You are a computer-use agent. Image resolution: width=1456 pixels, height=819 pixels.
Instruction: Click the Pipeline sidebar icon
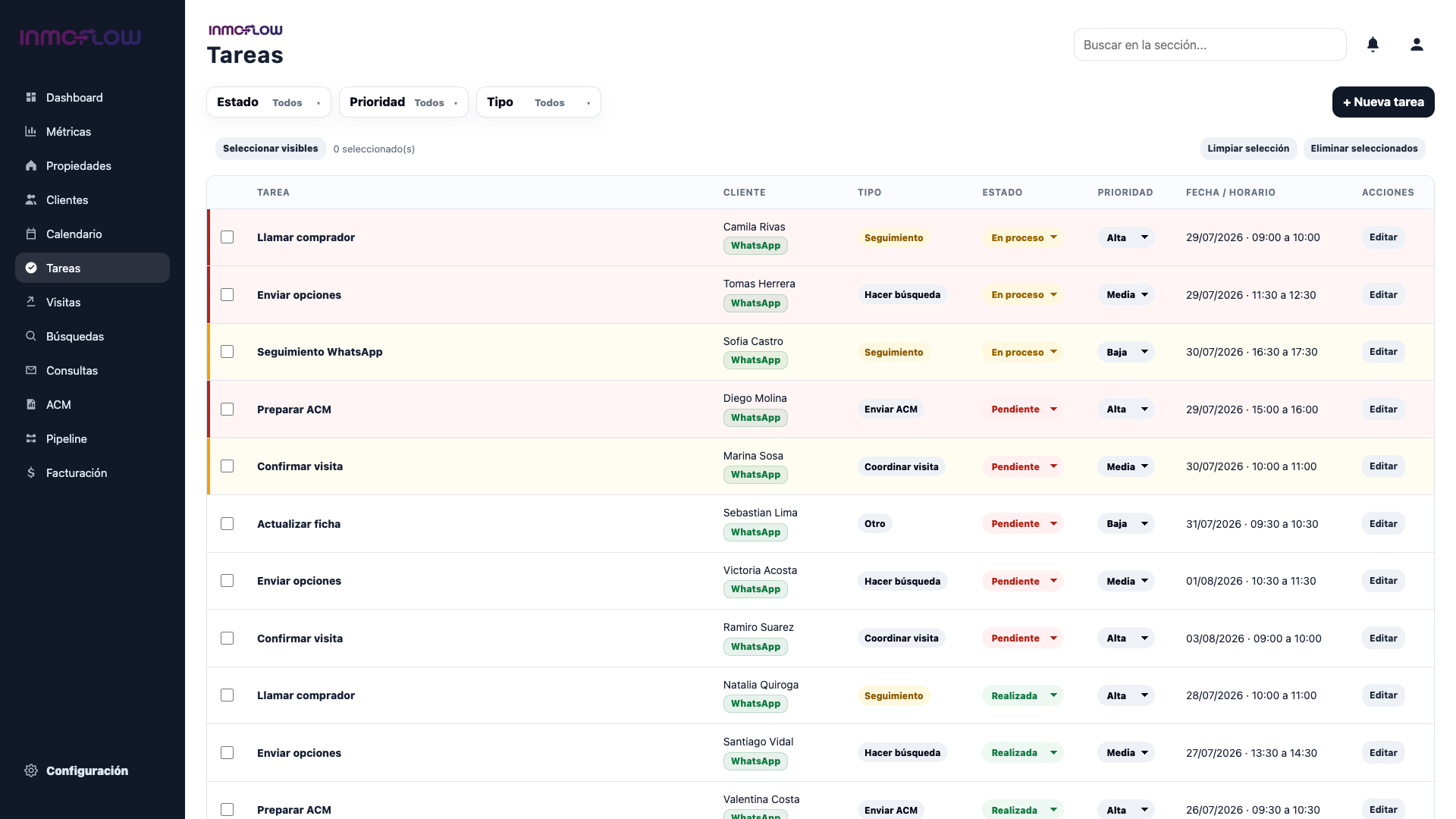coord(31,438)
